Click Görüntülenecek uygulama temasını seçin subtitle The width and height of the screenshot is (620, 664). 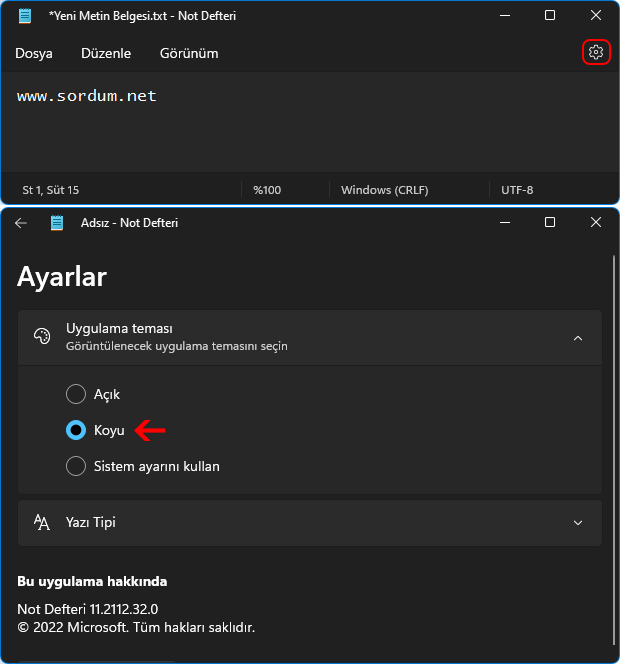click(177, 346)
